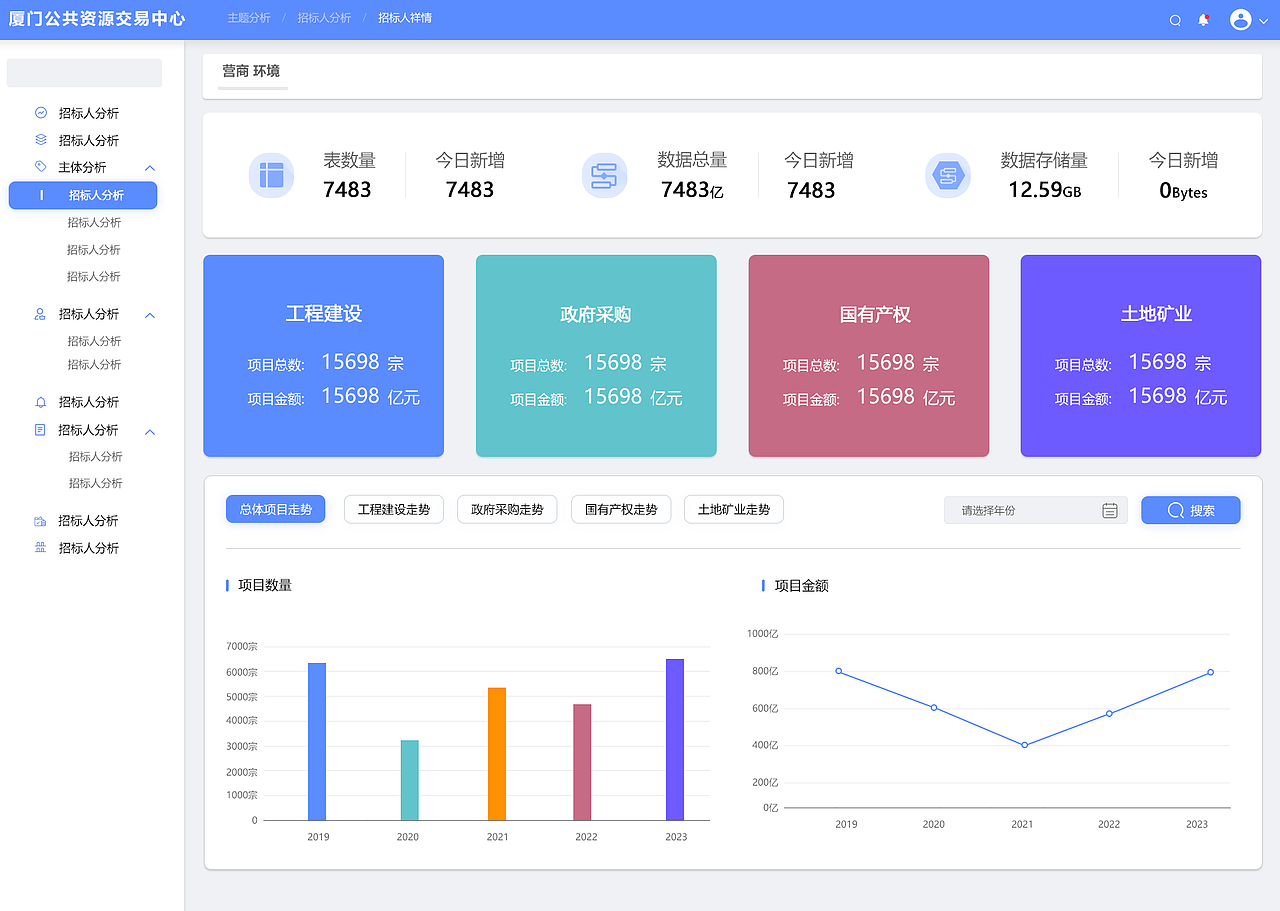
Task: Click the 2019 data point on 项目金额 line
Action: click(x=839, y=671)
